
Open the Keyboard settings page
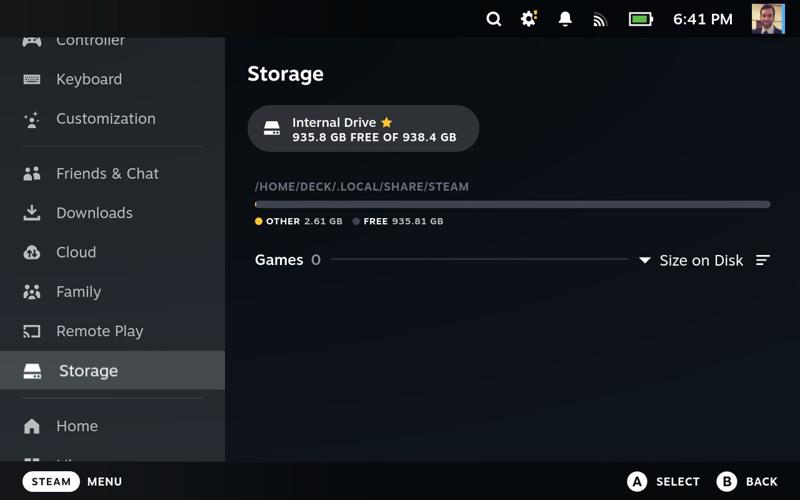112,79
